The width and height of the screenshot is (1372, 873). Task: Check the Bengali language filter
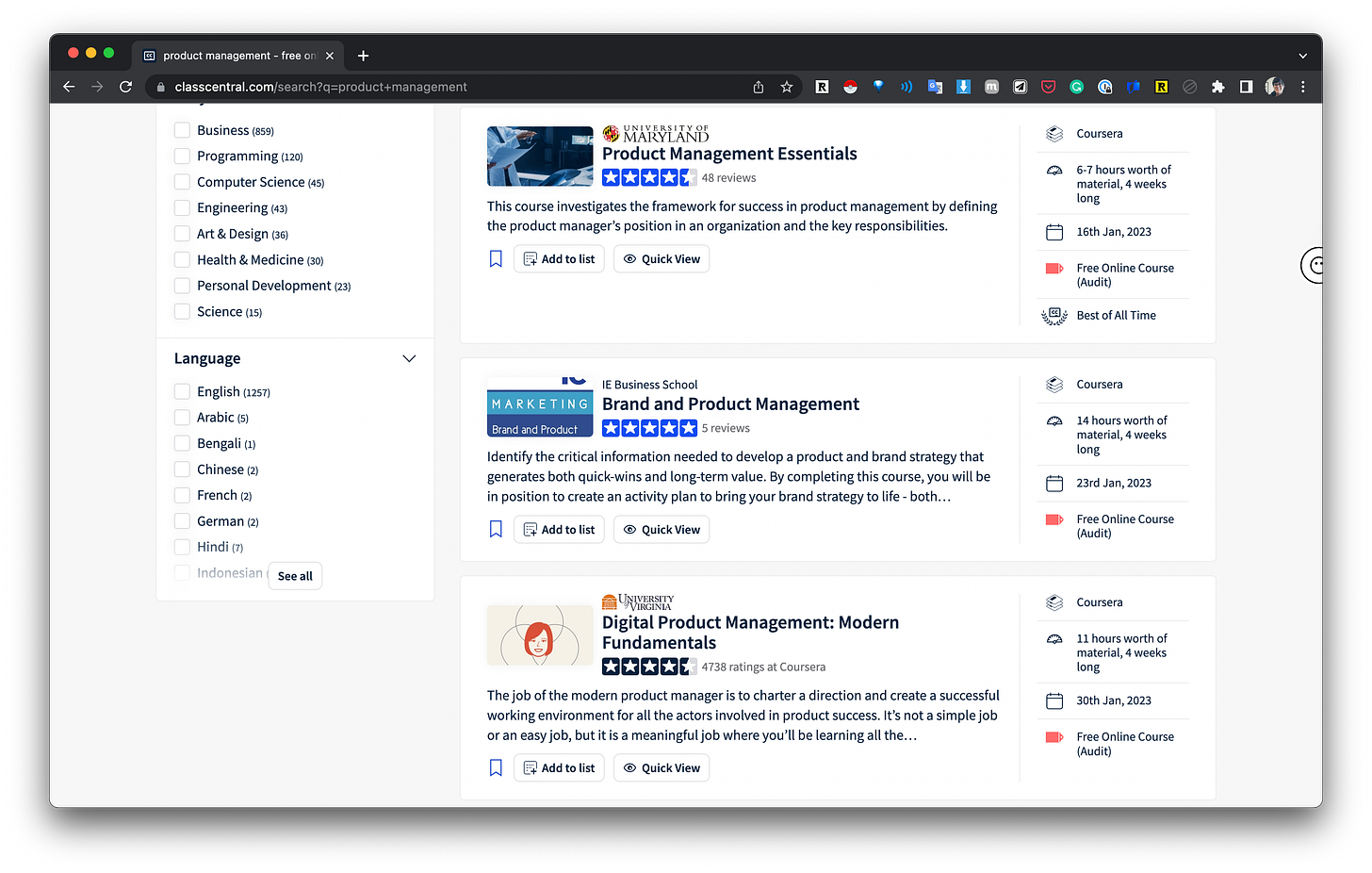(182, 443)
